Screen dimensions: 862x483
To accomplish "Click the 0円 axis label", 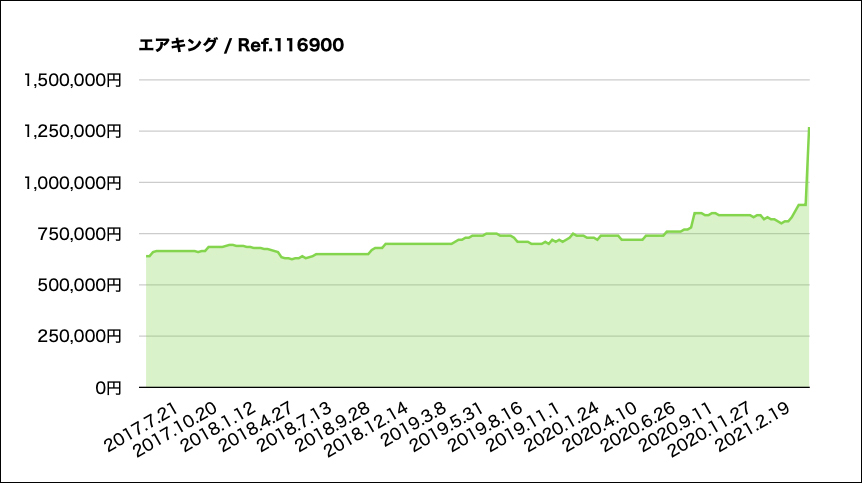I will (x=108, y=388).
